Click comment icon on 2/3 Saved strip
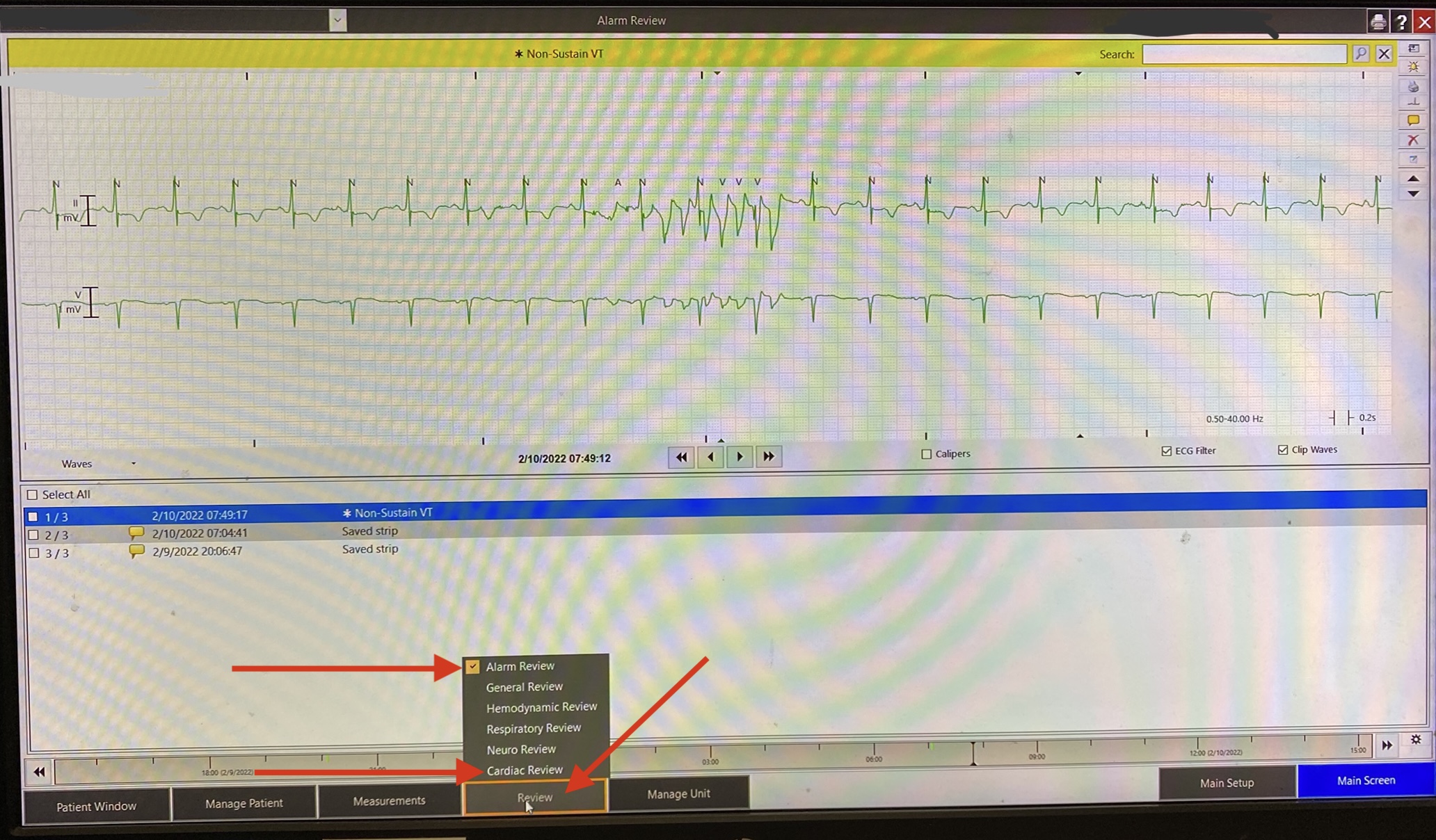 click(136, 533)
